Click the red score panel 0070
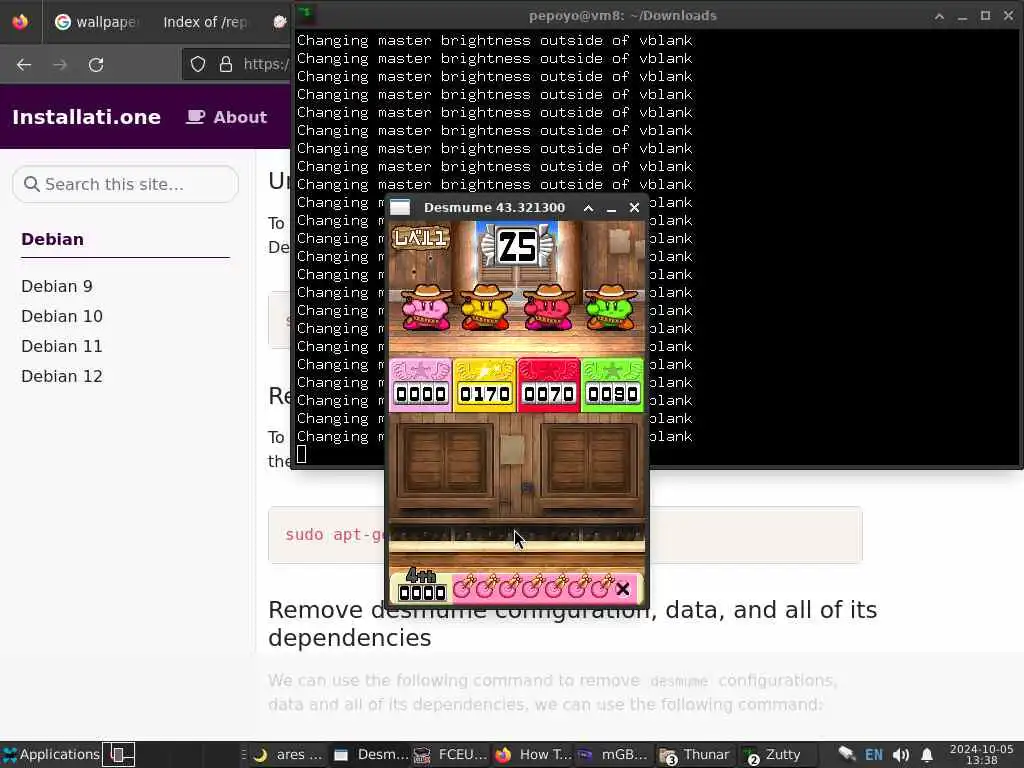1024x768 pixels. [549, 385]
